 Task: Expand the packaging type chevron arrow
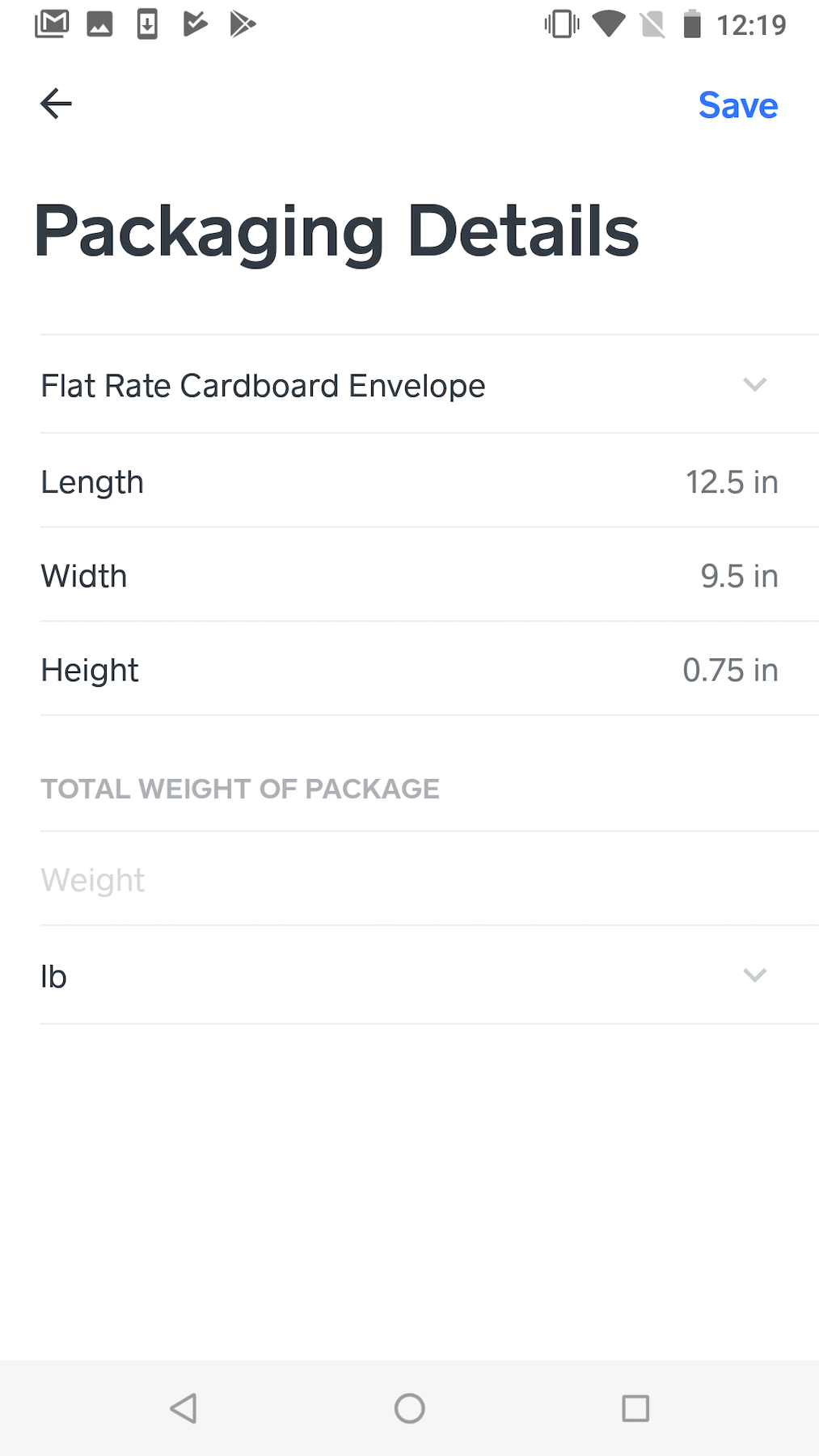(x=754, y=385)
